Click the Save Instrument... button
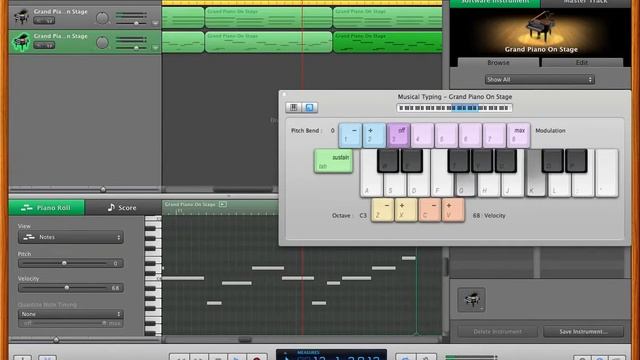This screenshot has width=640, height=360. pos(583,331)
